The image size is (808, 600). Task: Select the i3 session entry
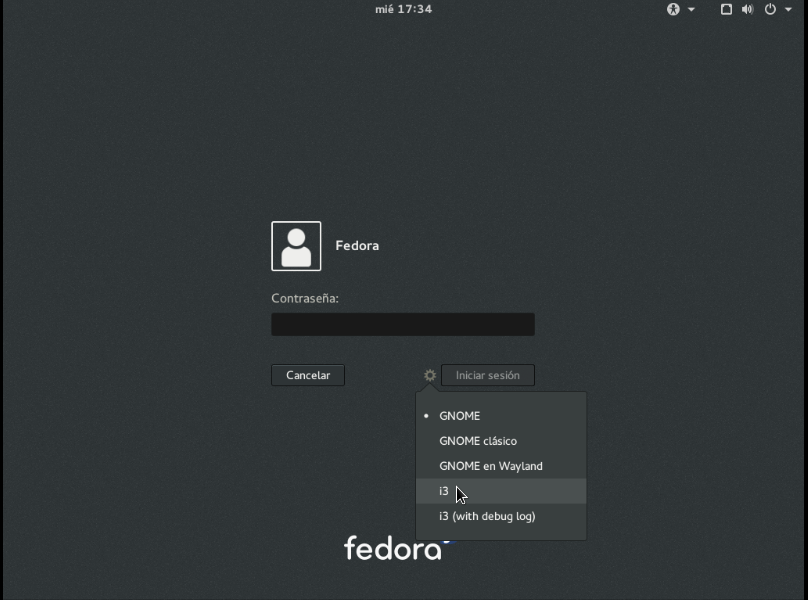pos(501,491)
